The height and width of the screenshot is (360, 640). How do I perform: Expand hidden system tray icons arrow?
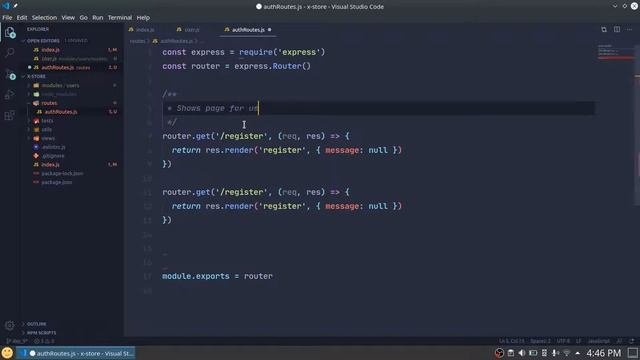coord(578,353)
